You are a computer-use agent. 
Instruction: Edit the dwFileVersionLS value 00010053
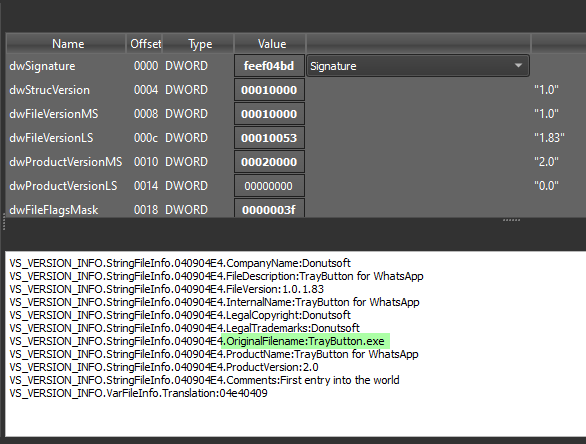[x=269, y=138]
